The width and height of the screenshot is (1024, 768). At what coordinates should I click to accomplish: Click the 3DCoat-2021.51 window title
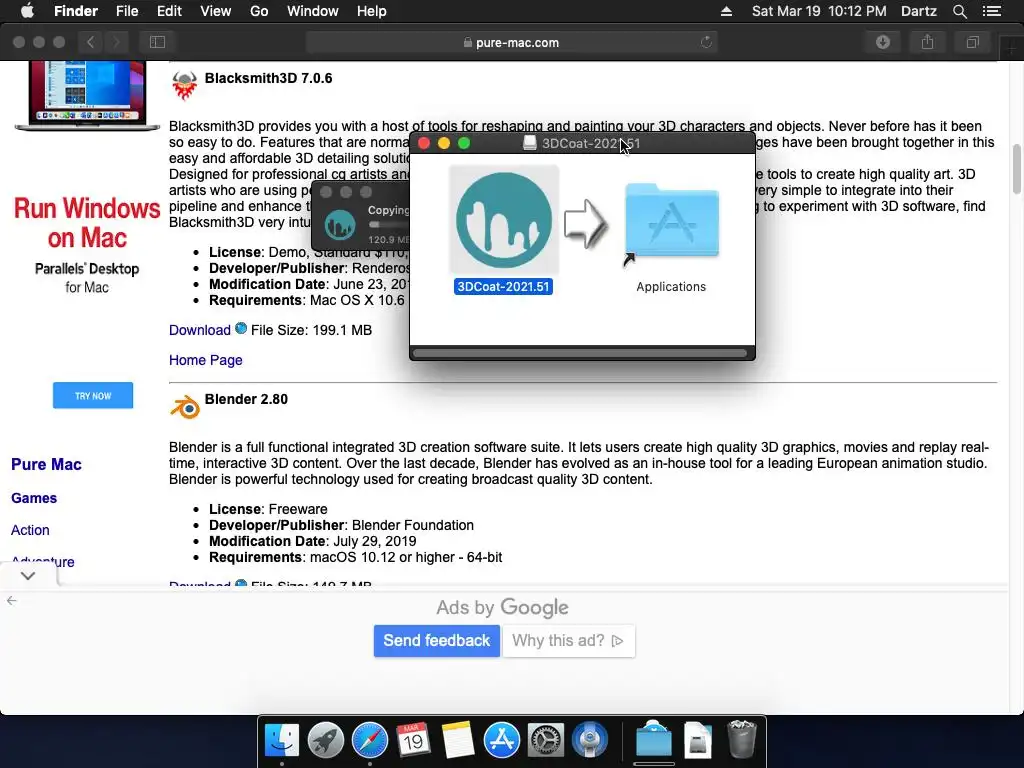pyautogui.click(x=590, y=144)
